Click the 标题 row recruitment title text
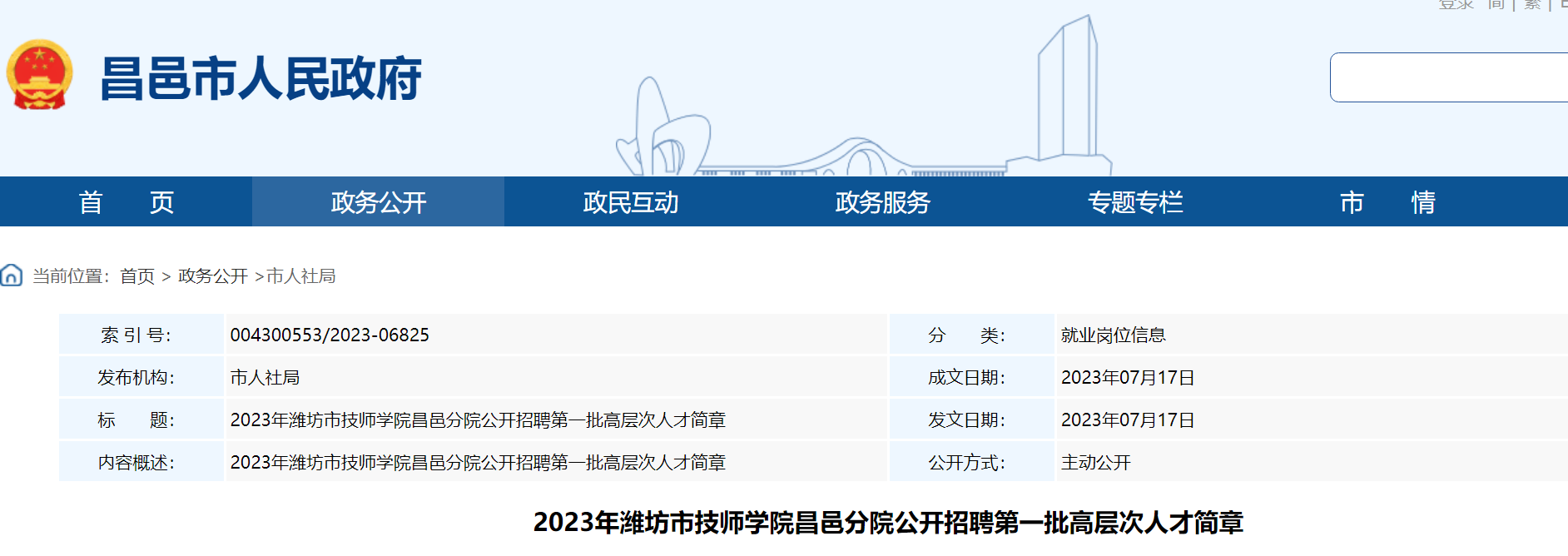Viewport: 1568px width, 556px height. [x=478, y=419]
